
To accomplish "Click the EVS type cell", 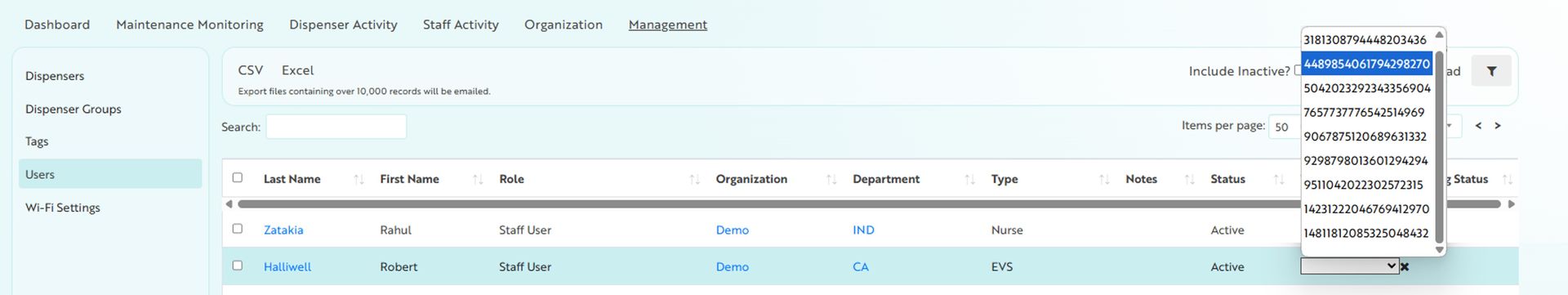I will click(1002, 267).
